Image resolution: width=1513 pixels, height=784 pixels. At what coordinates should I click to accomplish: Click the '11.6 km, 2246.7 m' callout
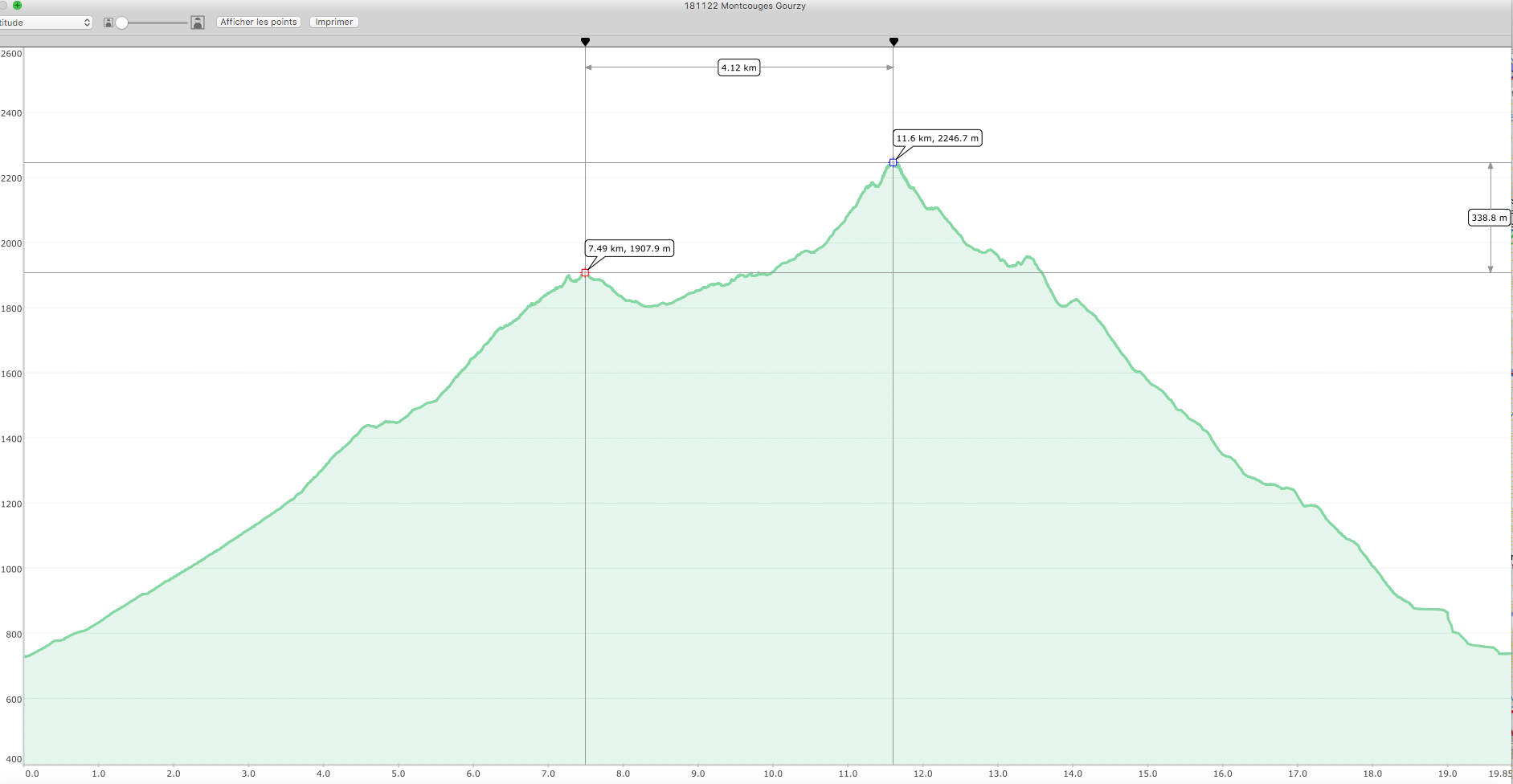(x=937, y=138)
